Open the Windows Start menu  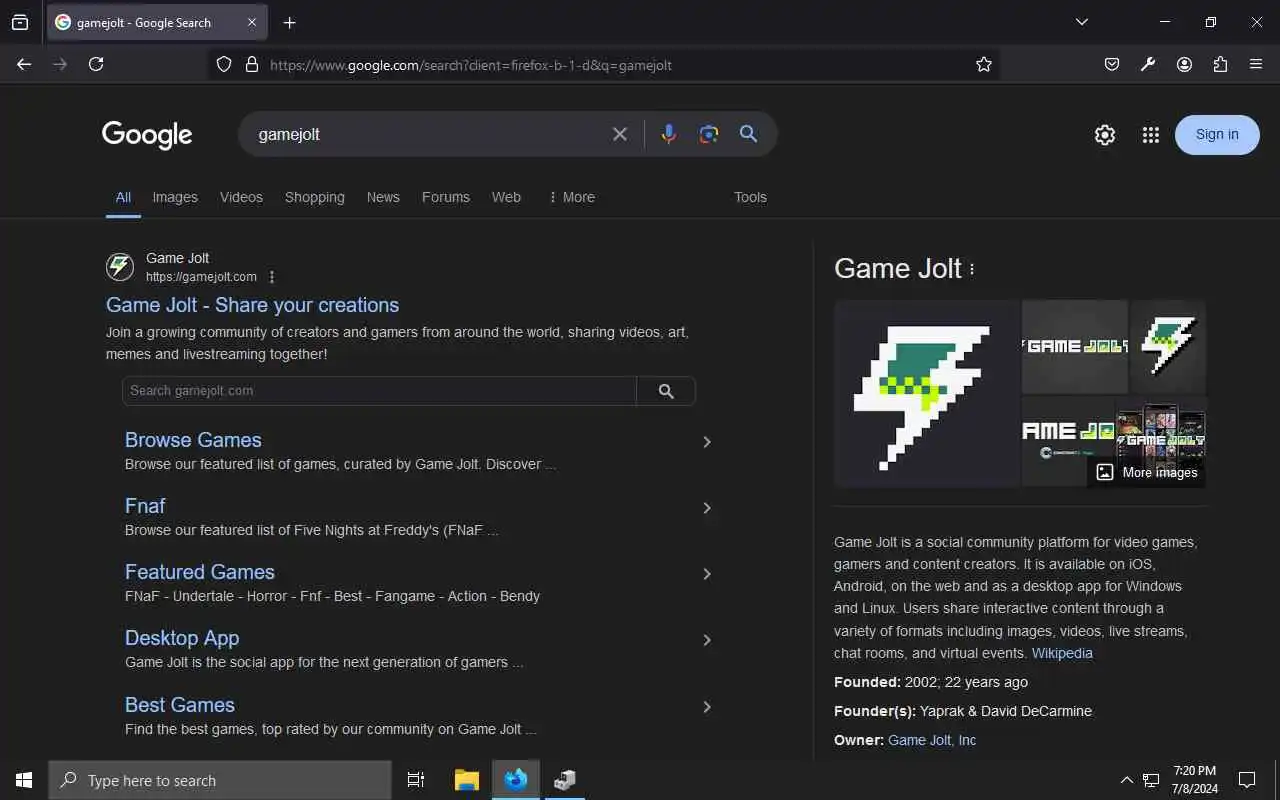(24, 780)
